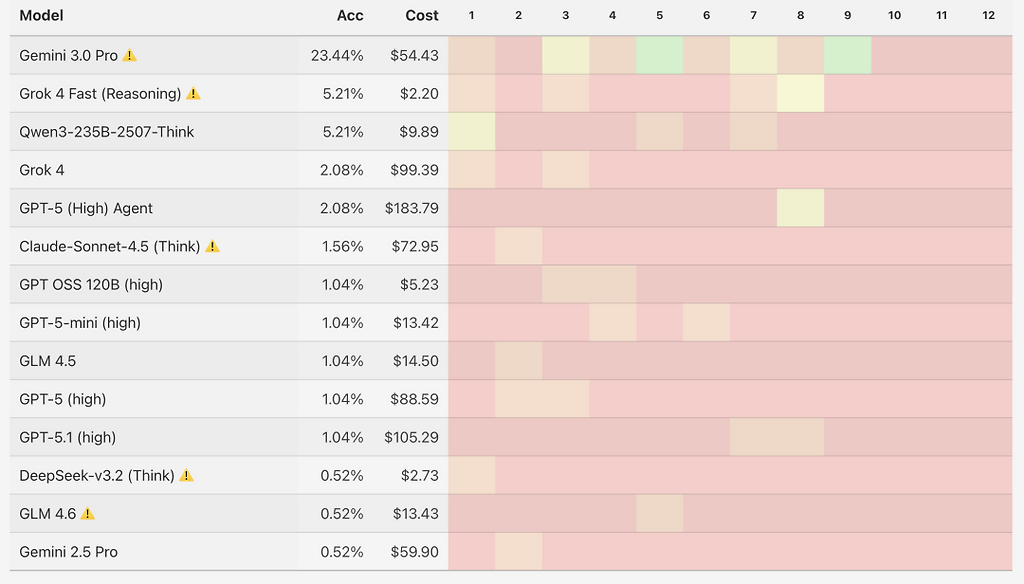Click the $105.29 cost for GPT-5.1 (high)
Viewport: 1024px width, 584px height.
point(411,438)
